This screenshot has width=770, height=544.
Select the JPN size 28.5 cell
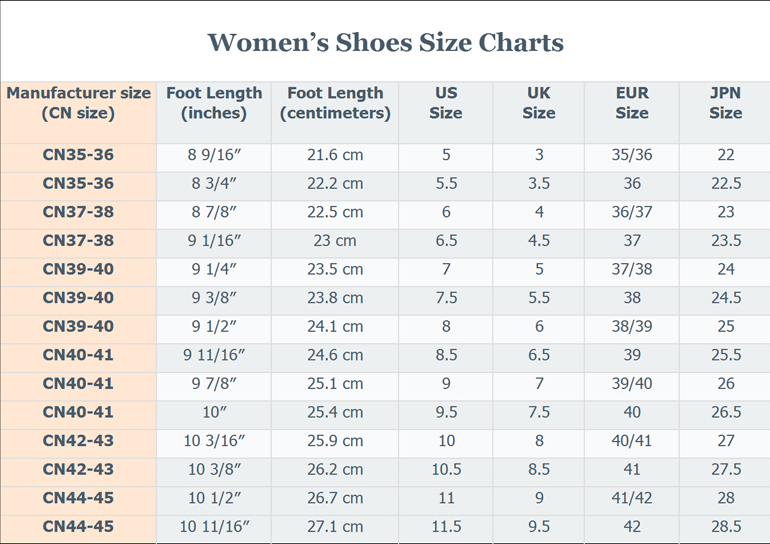[x=725, y=526]
